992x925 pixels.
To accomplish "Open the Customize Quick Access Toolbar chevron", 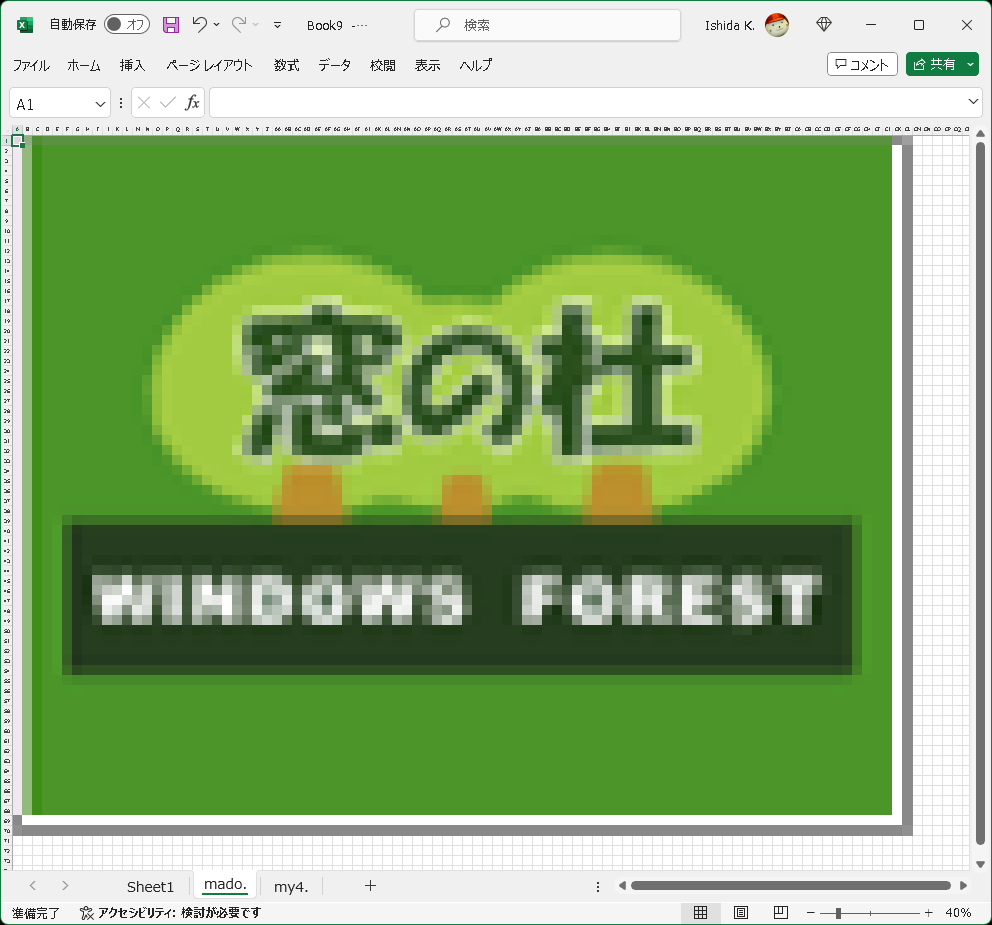I will [276, 24].
